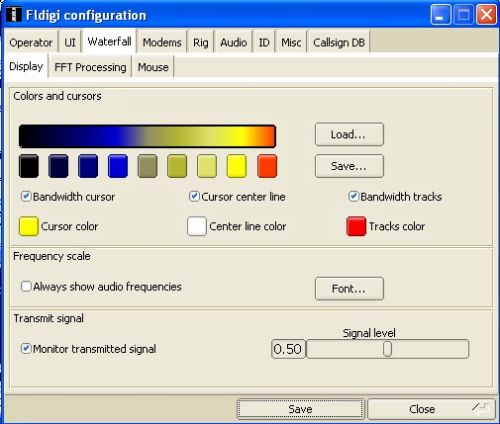This screenshot has height=424, width=500.
Task: Click the Signal level slider handle
Action: [x=387, y=349]
